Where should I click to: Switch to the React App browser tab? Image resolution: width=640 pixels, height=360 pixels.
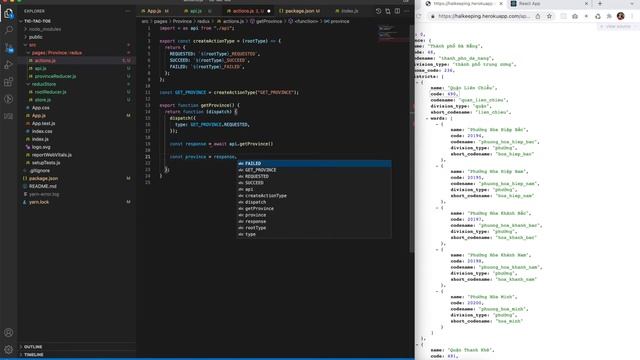tap(548, 4)
